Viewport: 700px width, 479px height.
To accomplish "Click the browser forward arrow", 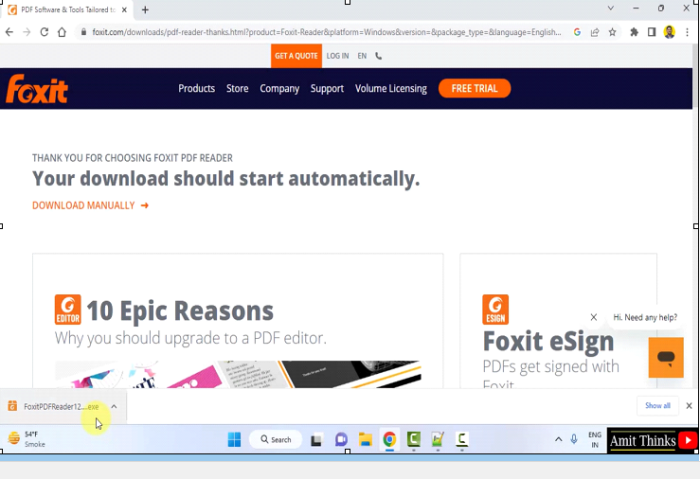I will (27, 32).
